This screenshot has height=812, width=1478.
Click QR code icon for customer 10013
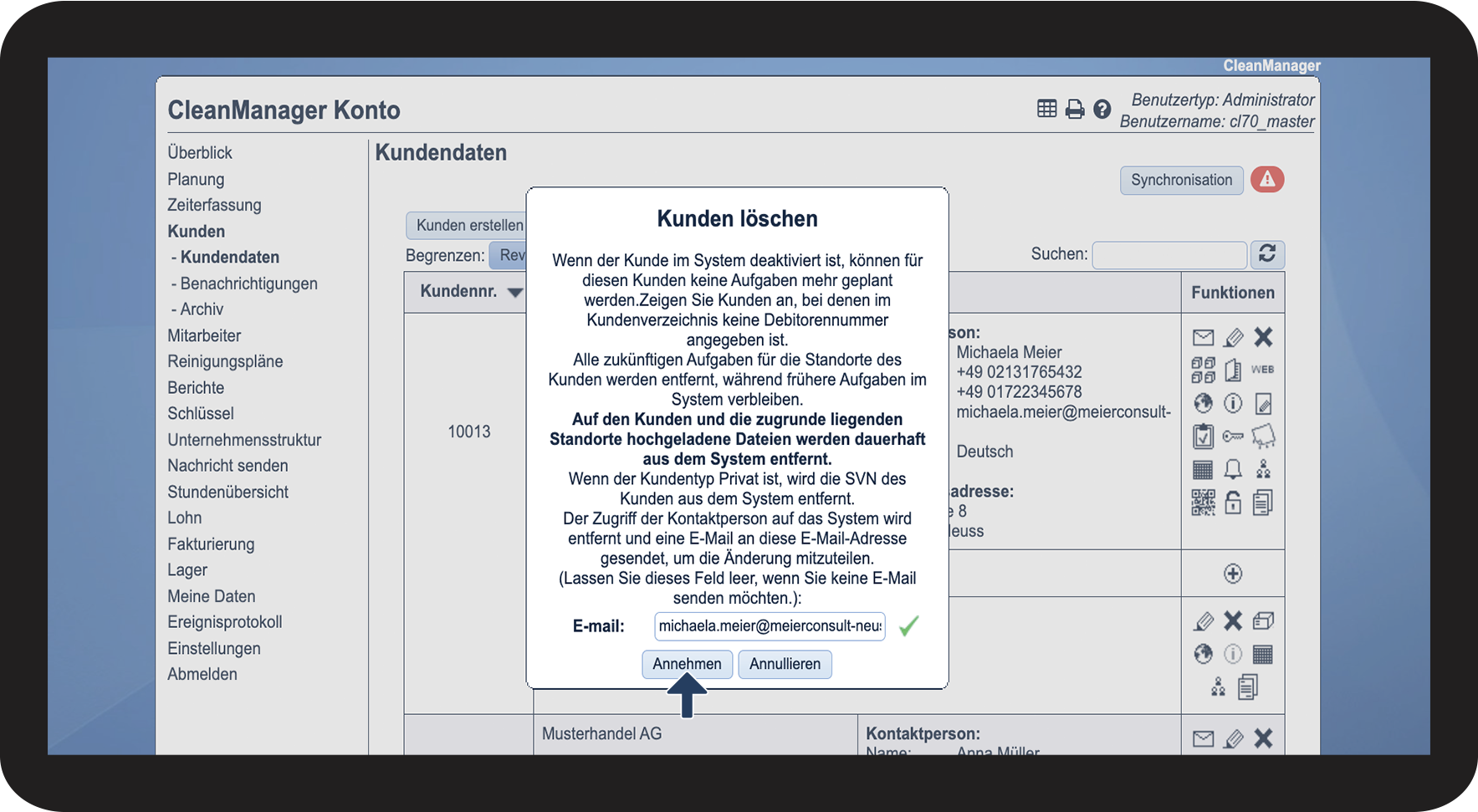coord(1203,503)
